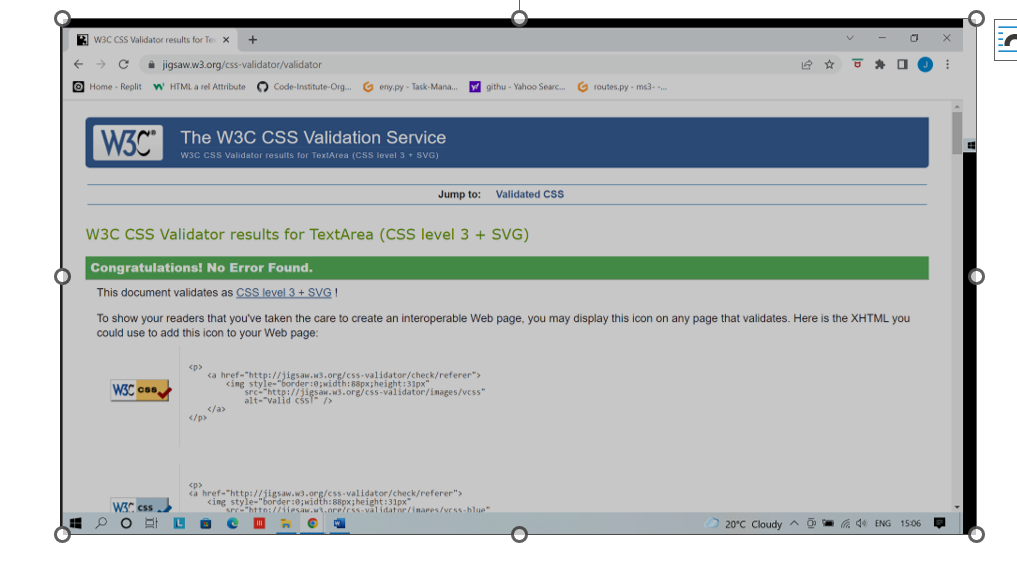Open the githu - Yahoo Search bookmark
The image size is (1017, 569).
coord(518,86)
